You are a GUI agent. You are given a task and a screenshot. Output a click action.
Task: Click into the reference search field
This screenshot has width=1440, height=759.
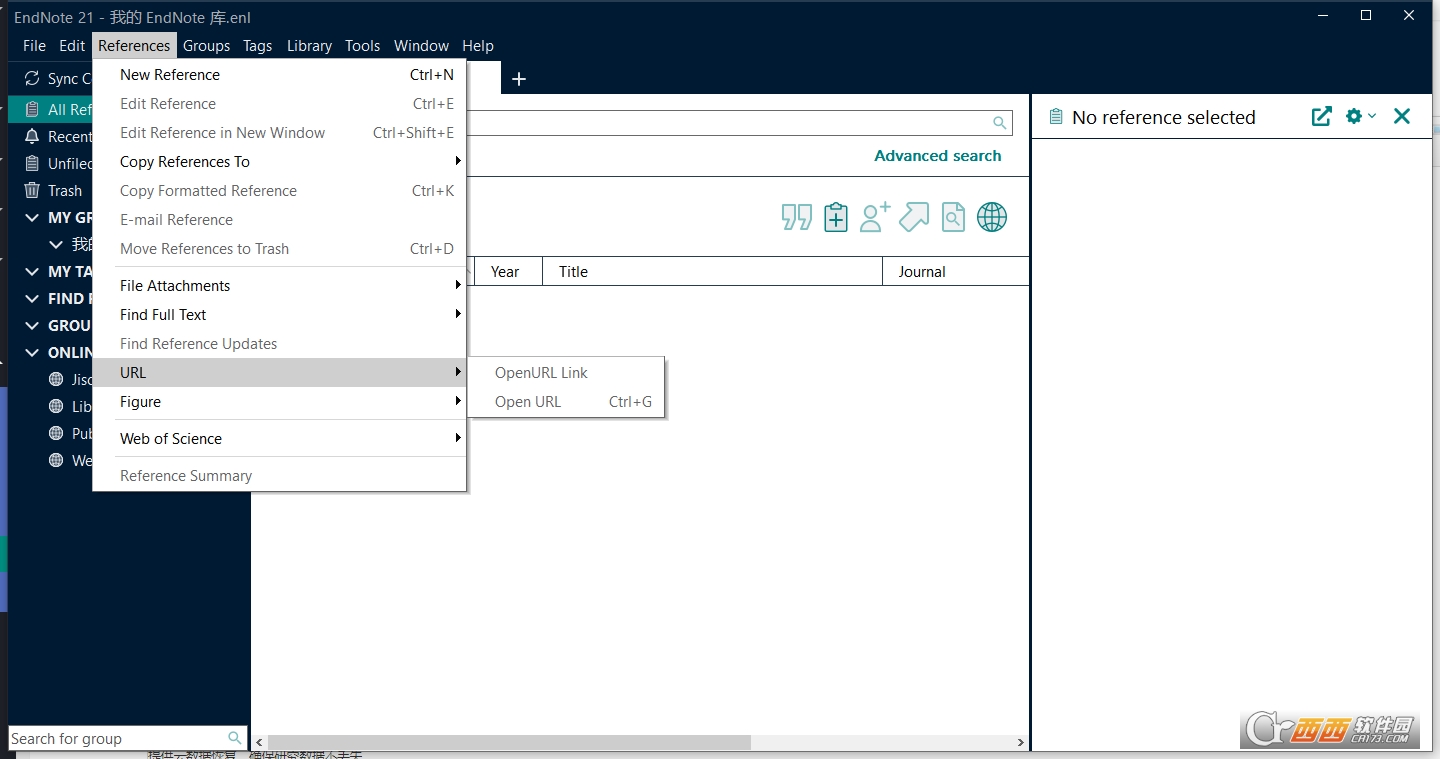740,123
